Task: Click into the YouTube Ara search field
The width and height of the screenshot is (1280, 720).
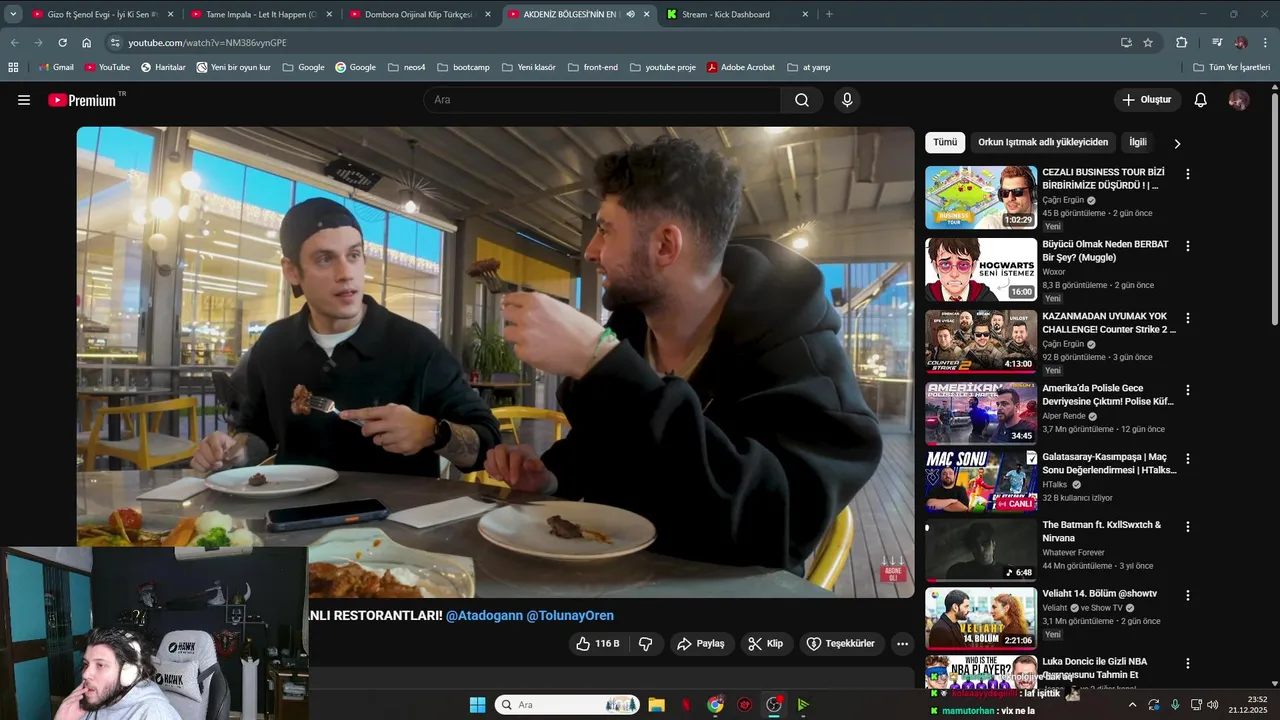Action: point(602,100)
